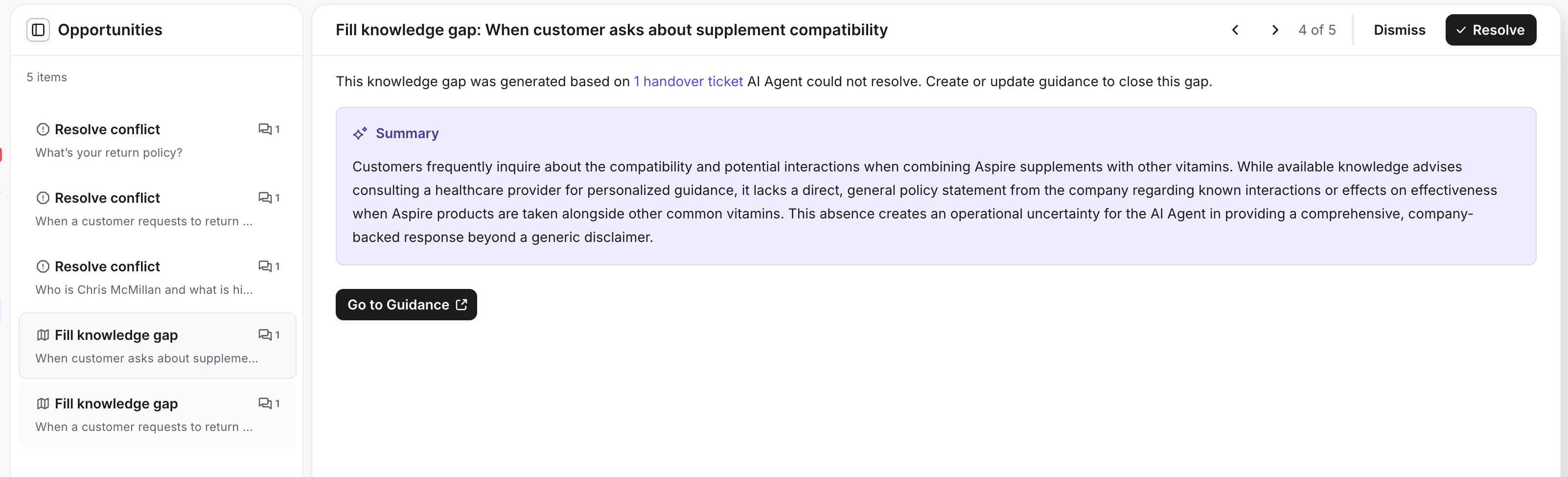Go to previous opportunity with left chevron
Viewport: 1568px width, 477px height.
(x=1235, y=30)
